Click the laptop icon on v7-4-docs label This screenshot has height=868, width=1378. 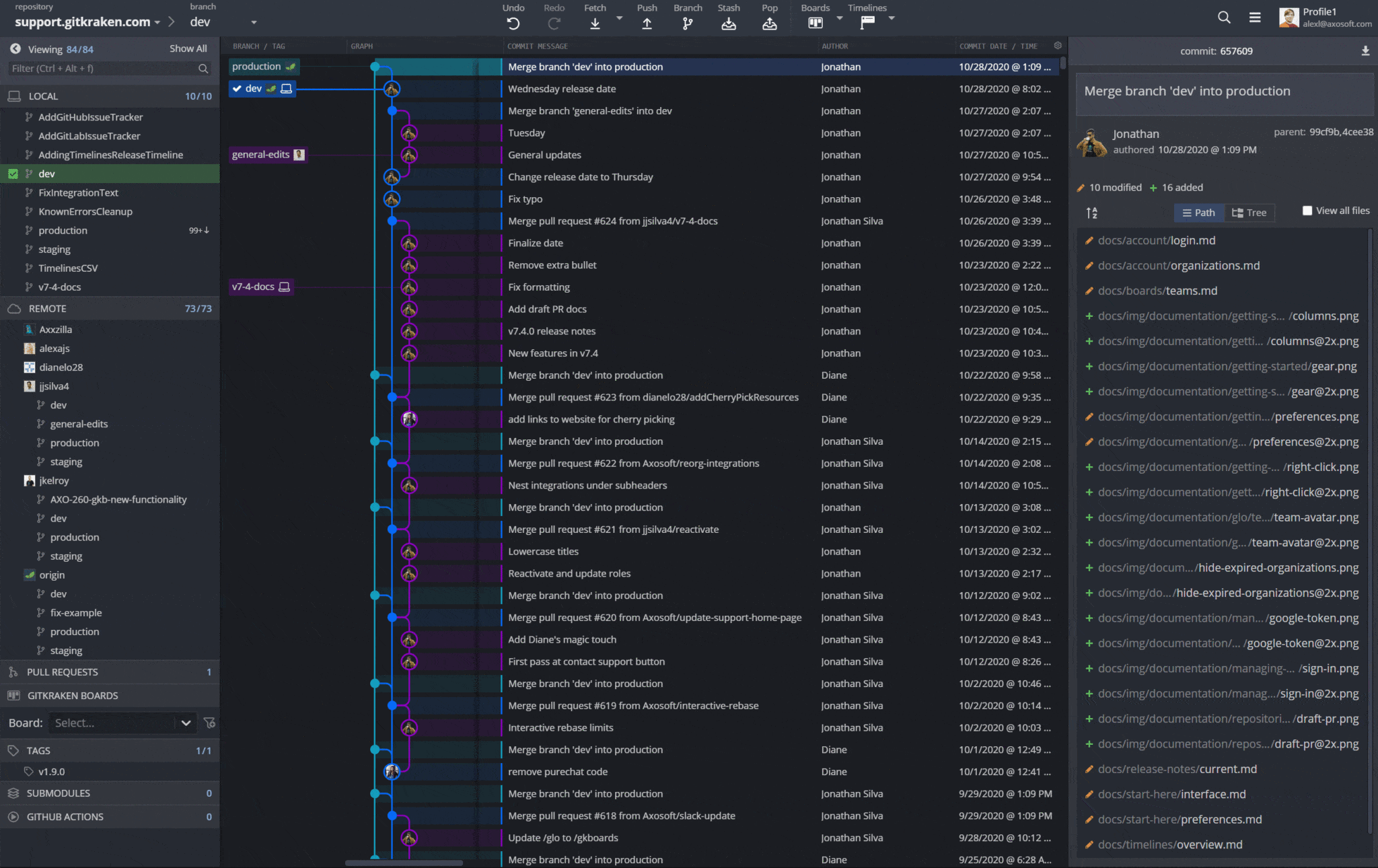[284, 287]
